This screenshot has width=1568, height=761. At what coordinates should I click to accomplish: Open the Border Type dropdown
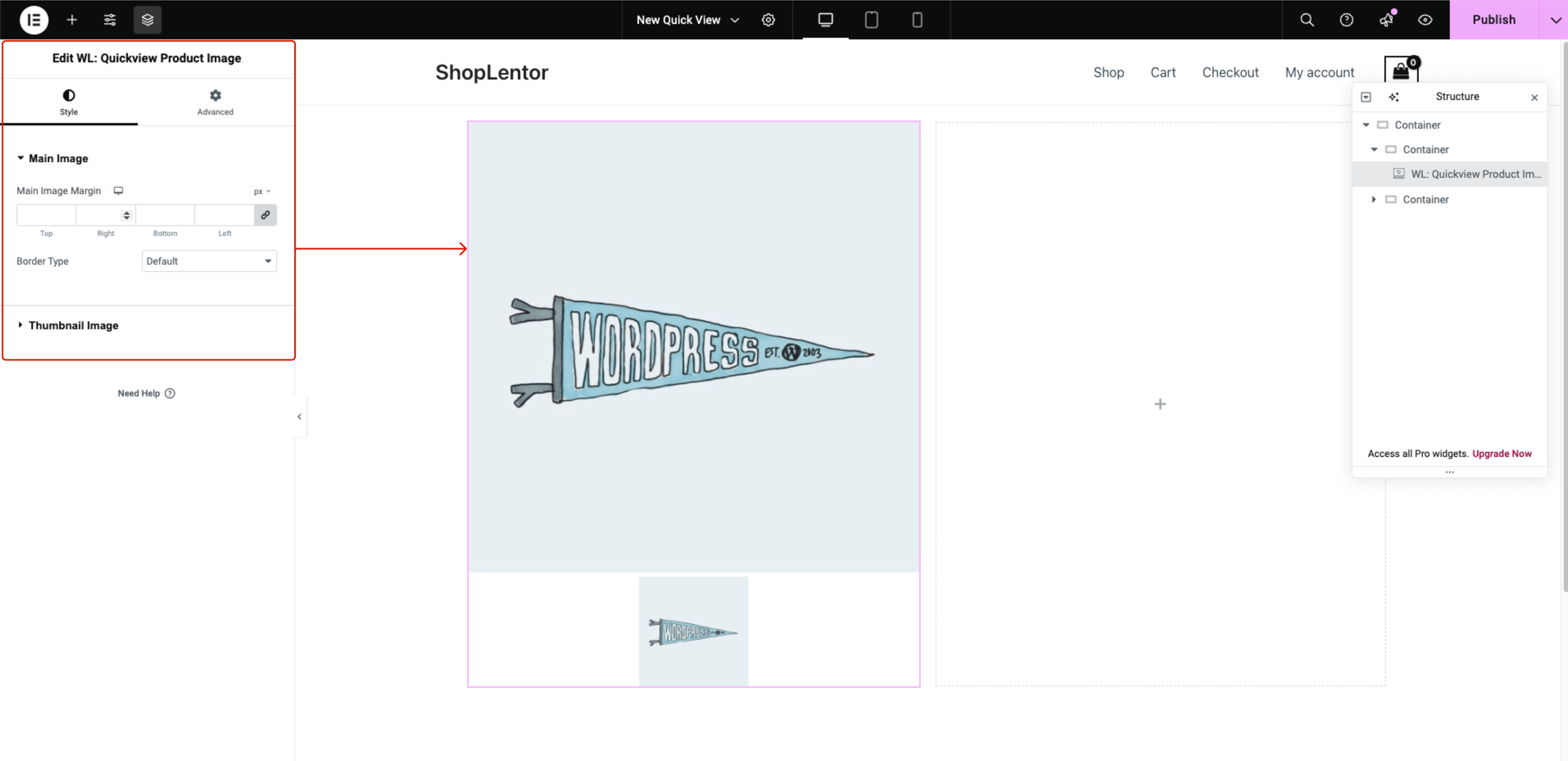208,260
